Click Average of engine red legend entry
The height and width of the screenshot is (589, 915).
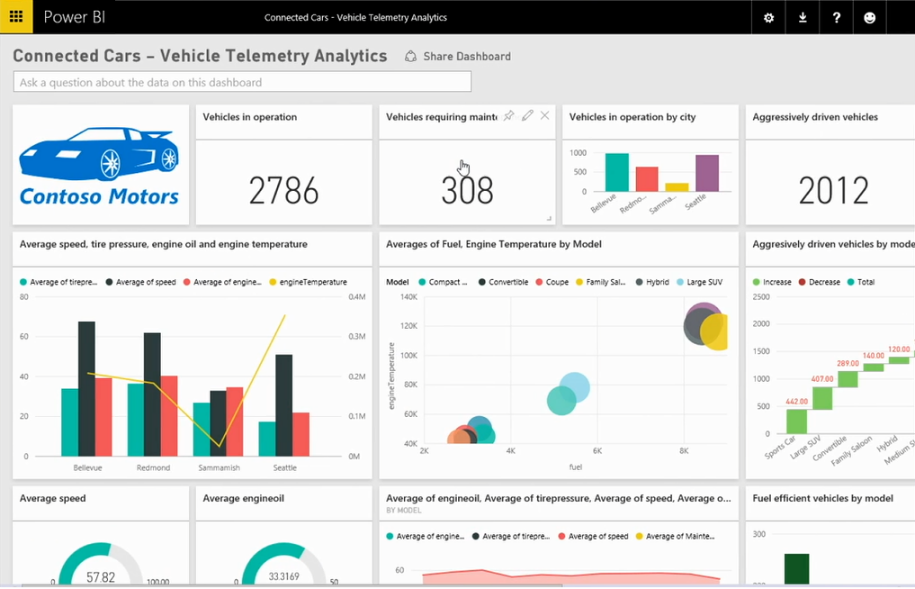[222, 282]
